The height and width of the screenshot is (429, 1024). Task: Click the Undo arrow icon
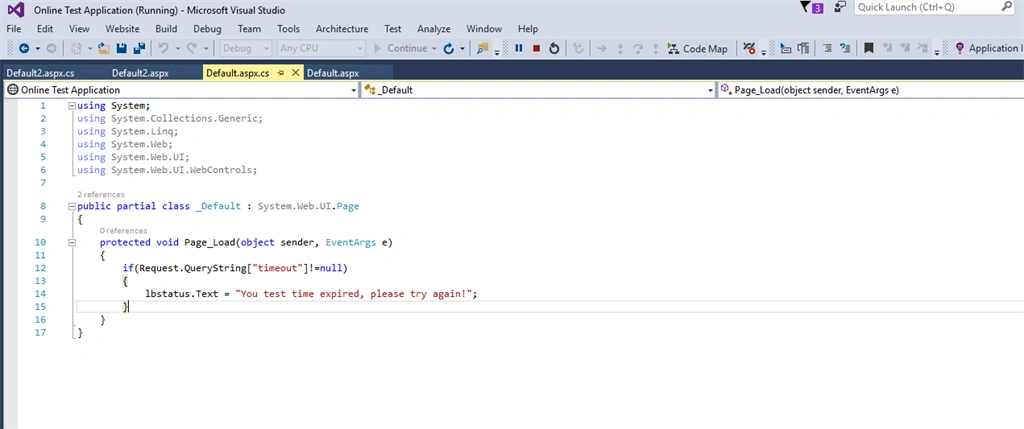[x=163, y=48]
